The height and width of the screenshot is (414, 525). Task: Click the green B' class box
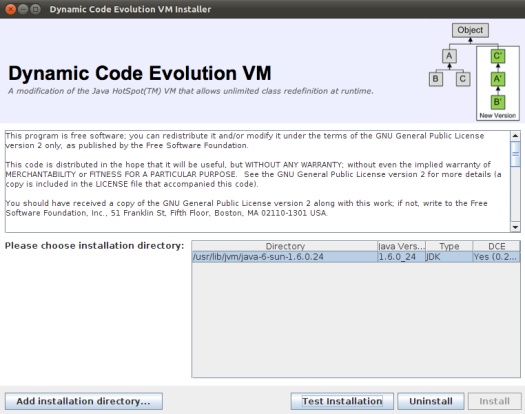(498, 102)
